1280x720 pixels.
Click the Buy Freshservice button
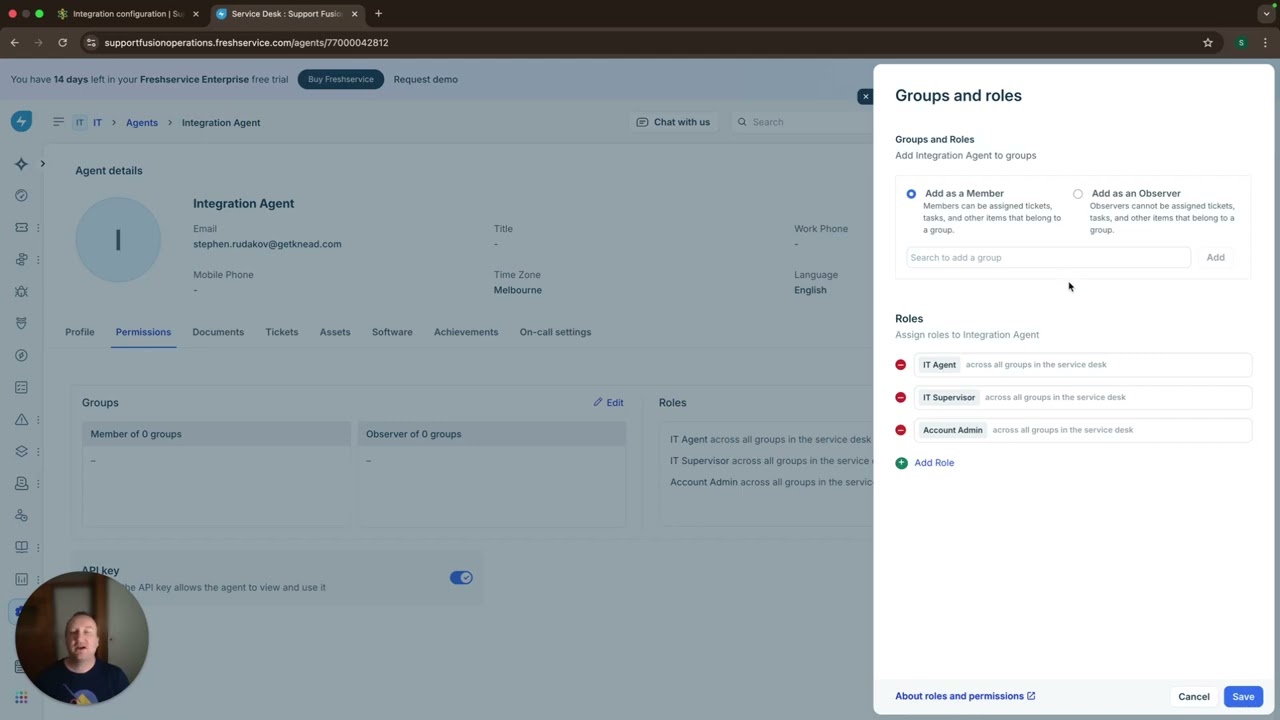point(341,79)
